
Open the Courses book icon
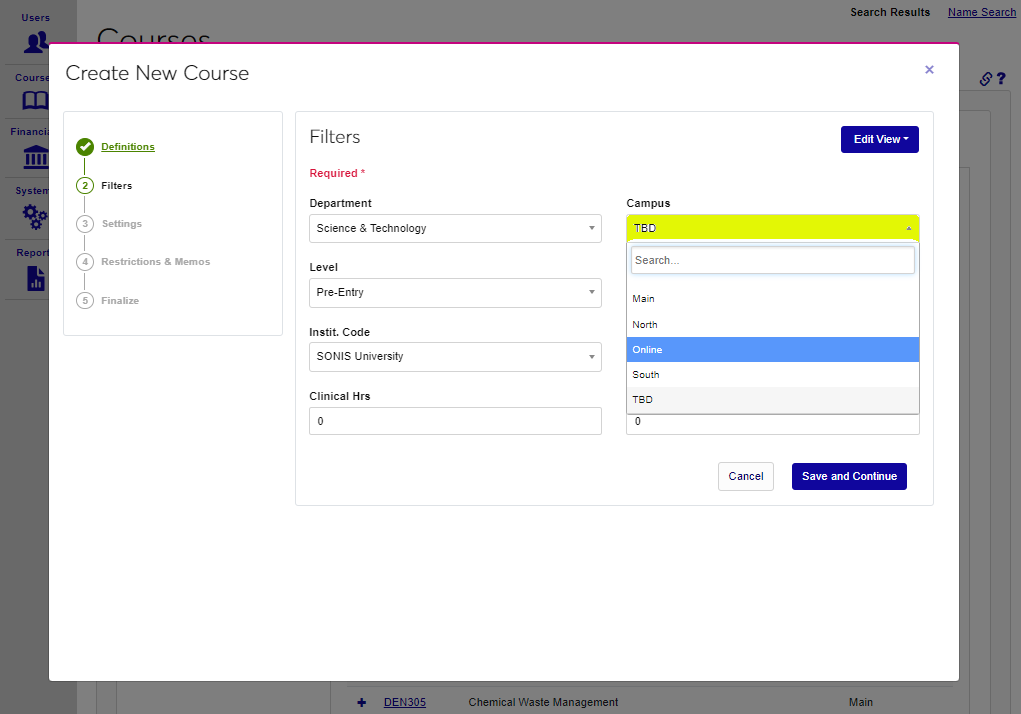pos(36,100)
